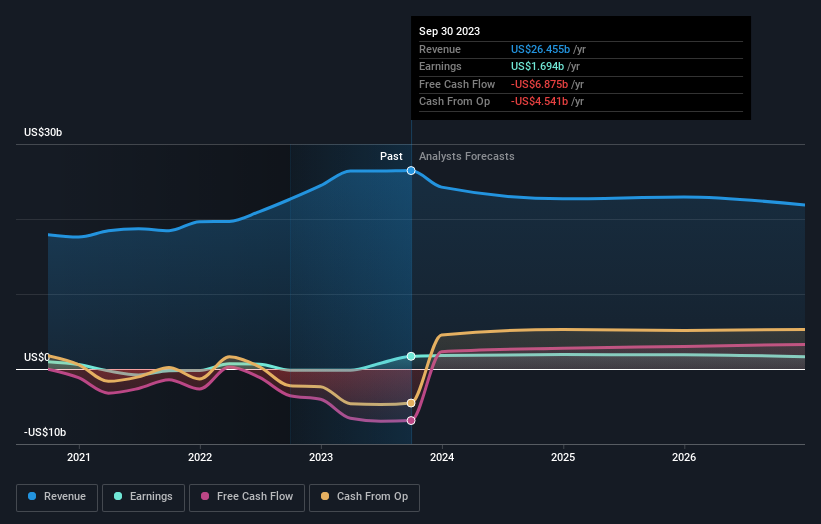Toggle the Earnings legend series
821x524 pixels.
[x=143, y=497]
